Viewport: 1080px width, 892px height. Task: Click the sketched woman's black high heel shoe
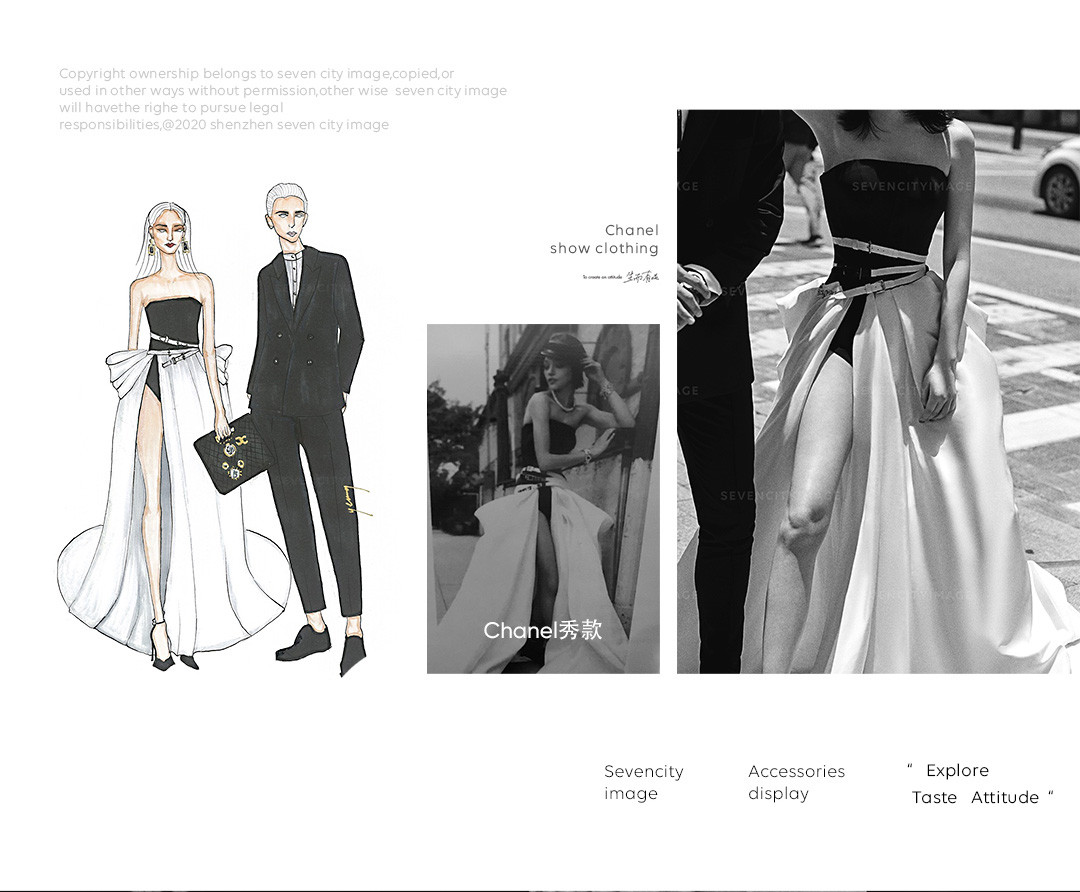162,653
